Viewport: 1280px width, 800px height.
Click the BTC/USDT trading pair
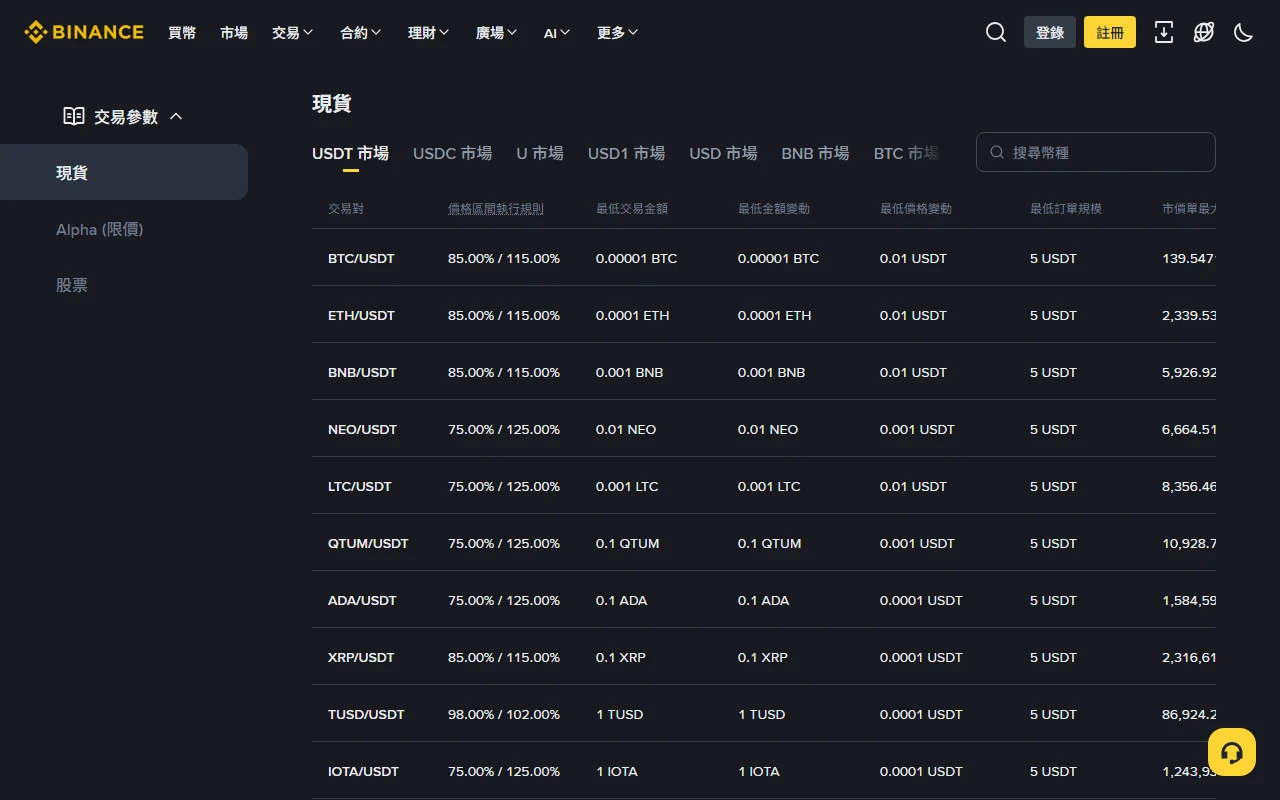click(361, 258)
